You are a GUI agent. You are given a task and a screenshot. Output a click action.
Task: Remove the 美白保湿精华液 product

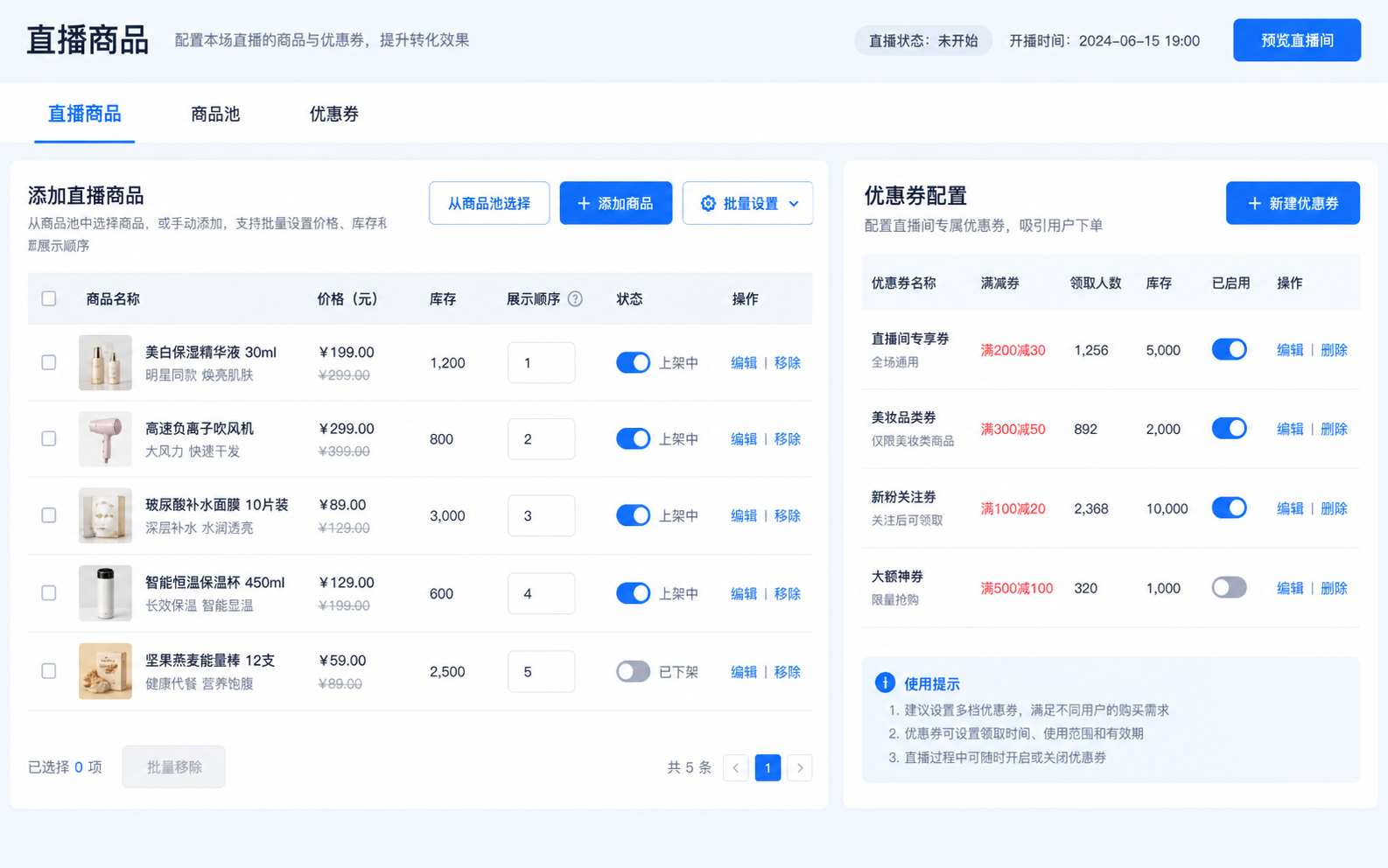[788, 363]
